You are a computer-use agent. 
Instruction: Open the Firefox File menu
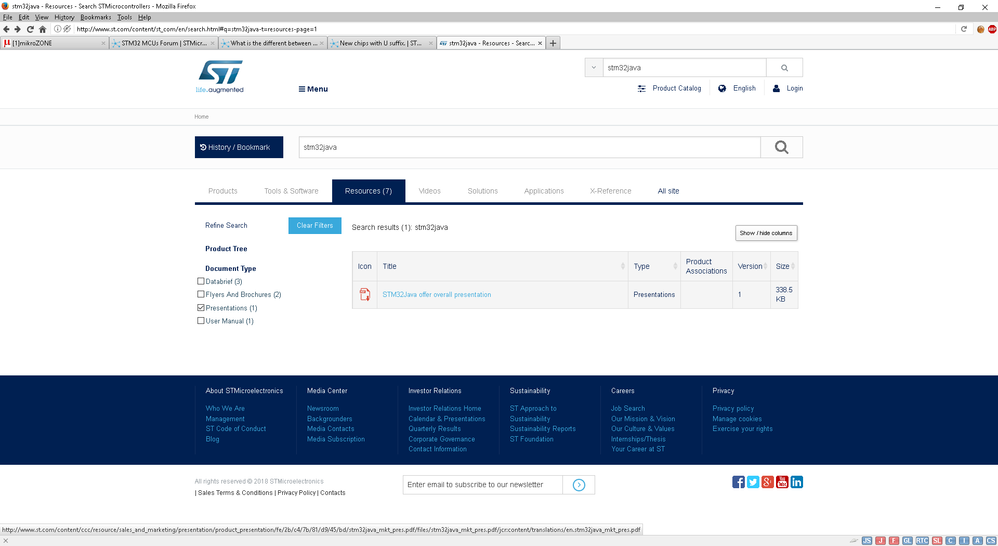[x=8, y=17]
